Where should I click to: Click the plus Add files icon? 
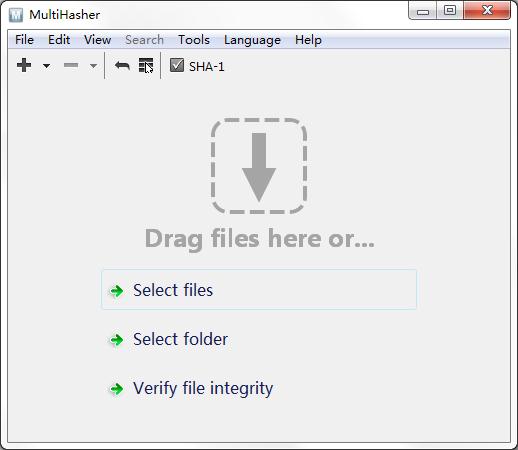[x=24, y=65]
